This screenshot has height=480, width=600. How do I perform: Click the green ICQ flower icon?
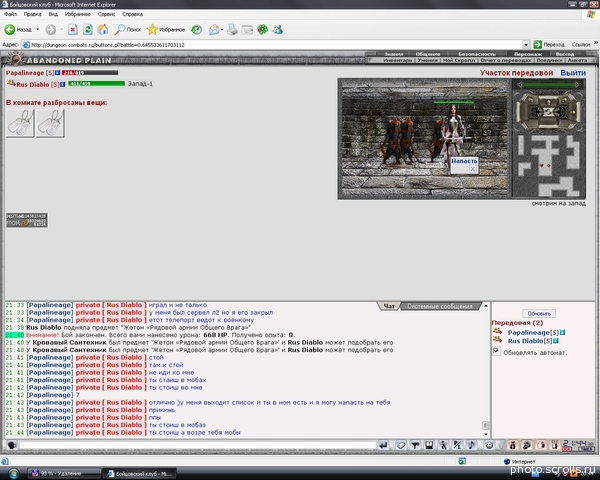click(262, 29)
